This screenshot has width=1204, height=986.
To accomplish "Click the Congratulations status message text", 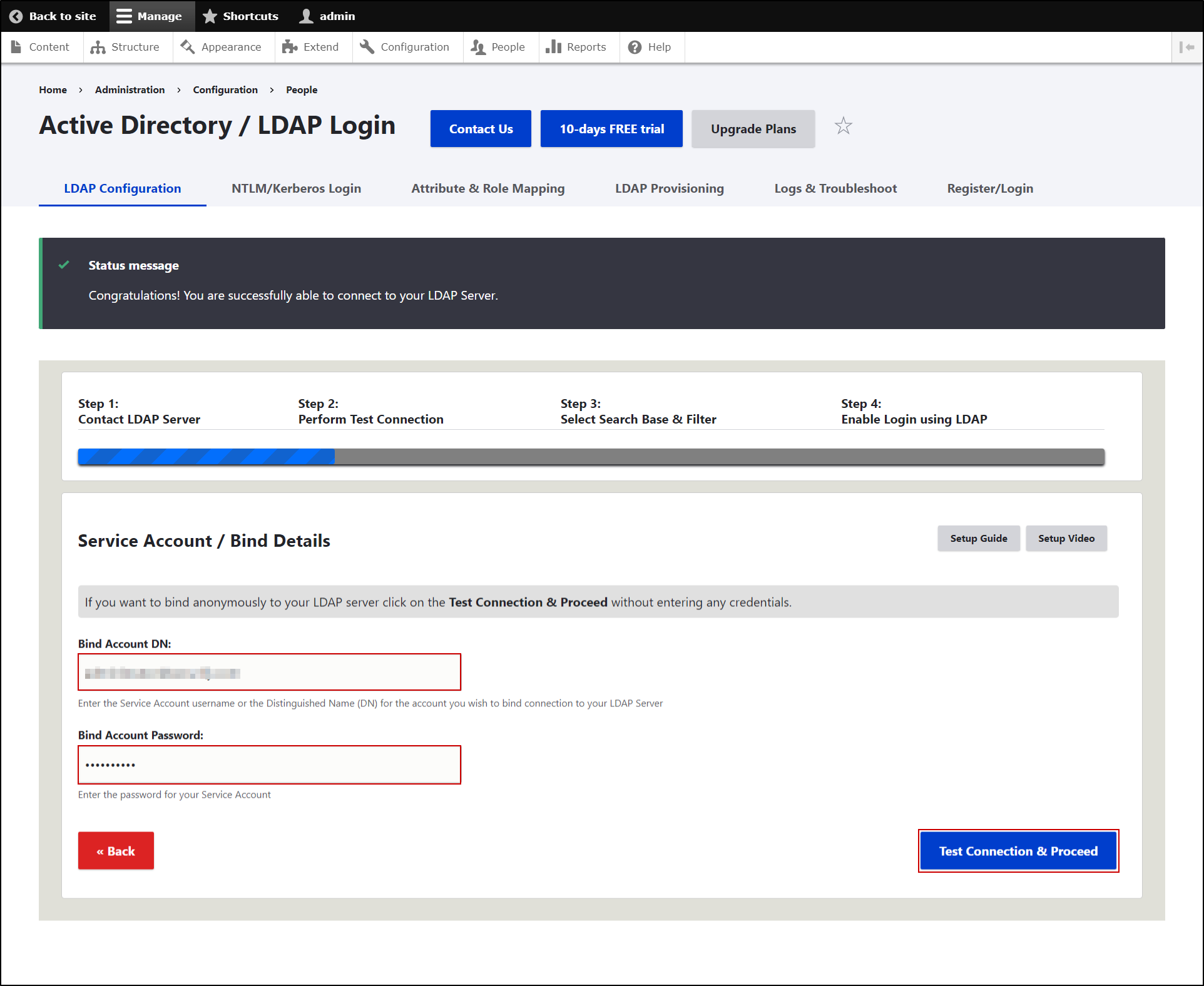I will pyautogui.click(x=293, y=295).
